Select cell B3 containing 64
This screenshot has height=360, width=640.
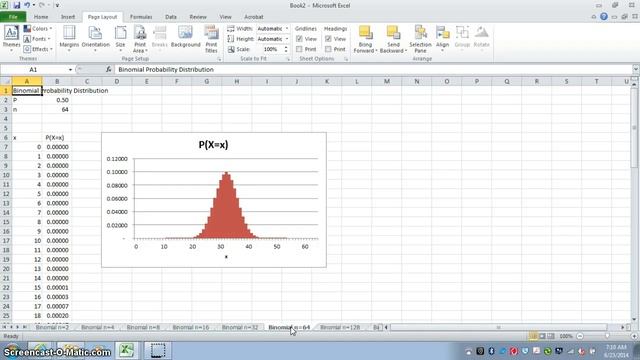(57, 109)
